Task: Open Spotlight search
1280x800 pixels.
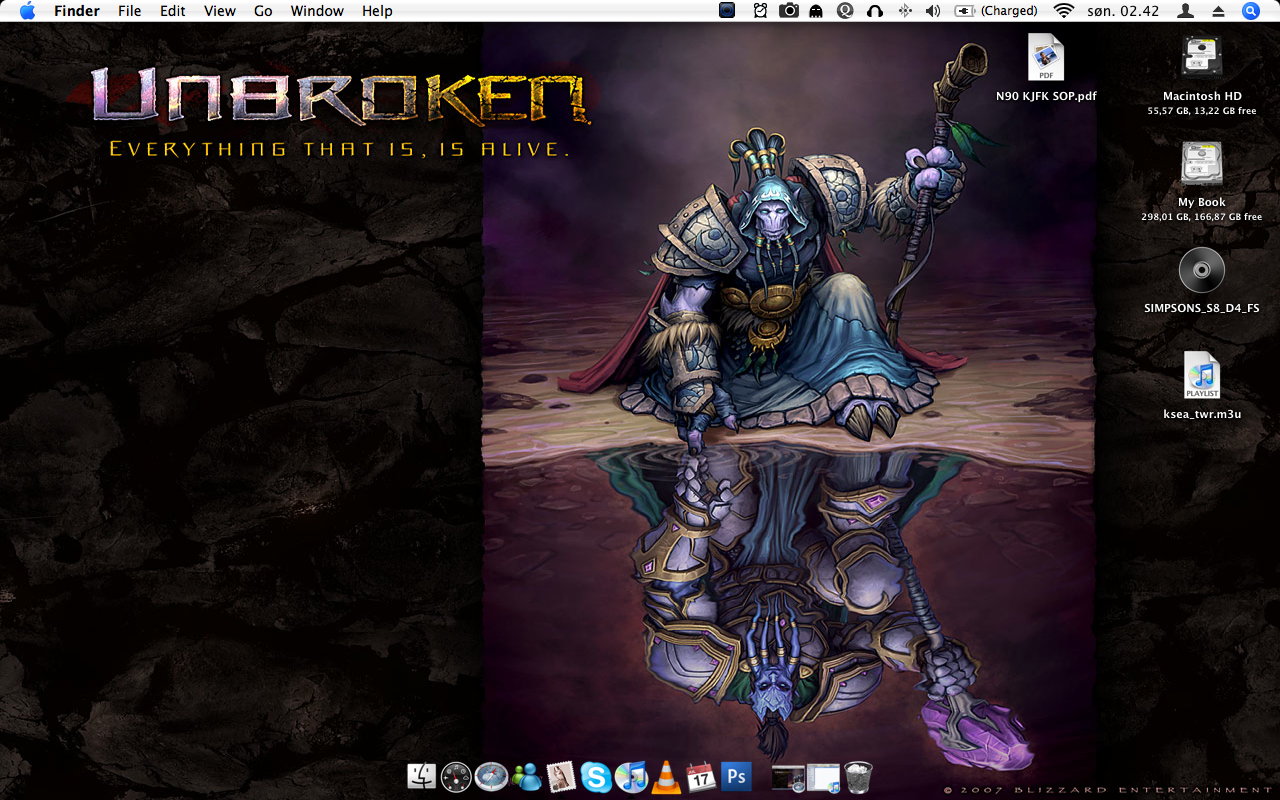Action: (1251, 11)
